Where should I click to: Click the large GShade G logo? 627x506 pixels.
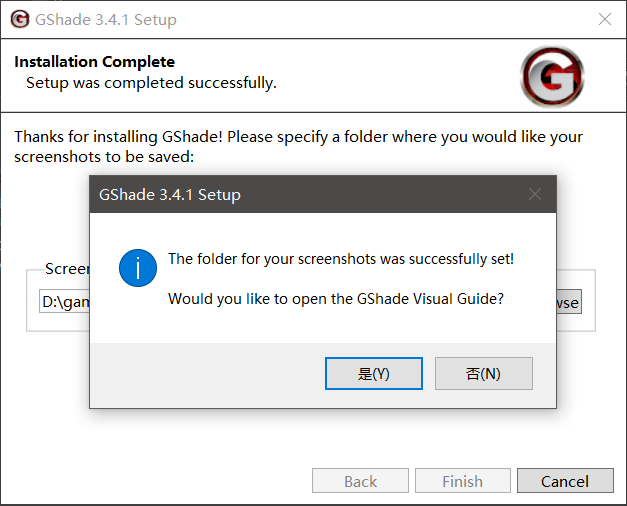[x=552, y=76]
